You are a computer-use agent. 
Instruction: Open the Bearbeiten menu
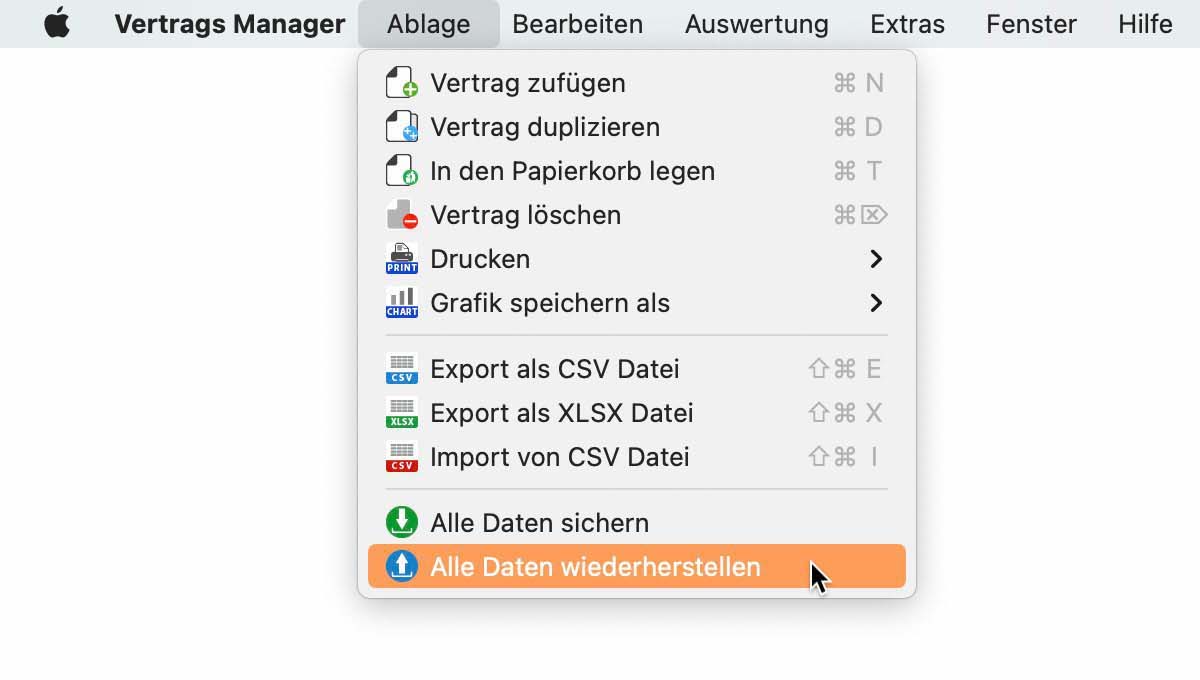coord(577,24)
